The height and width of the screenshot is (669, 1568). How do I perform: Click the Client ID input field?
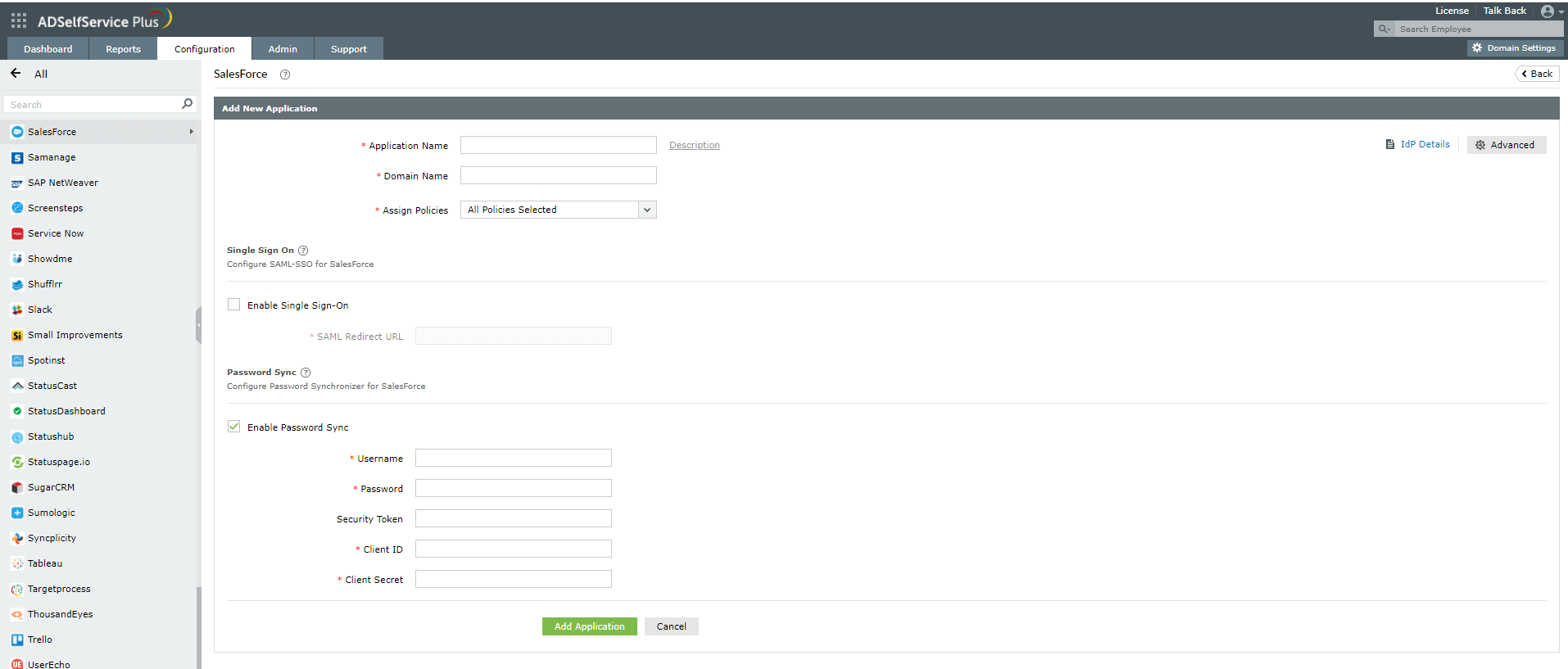(514, 549)
